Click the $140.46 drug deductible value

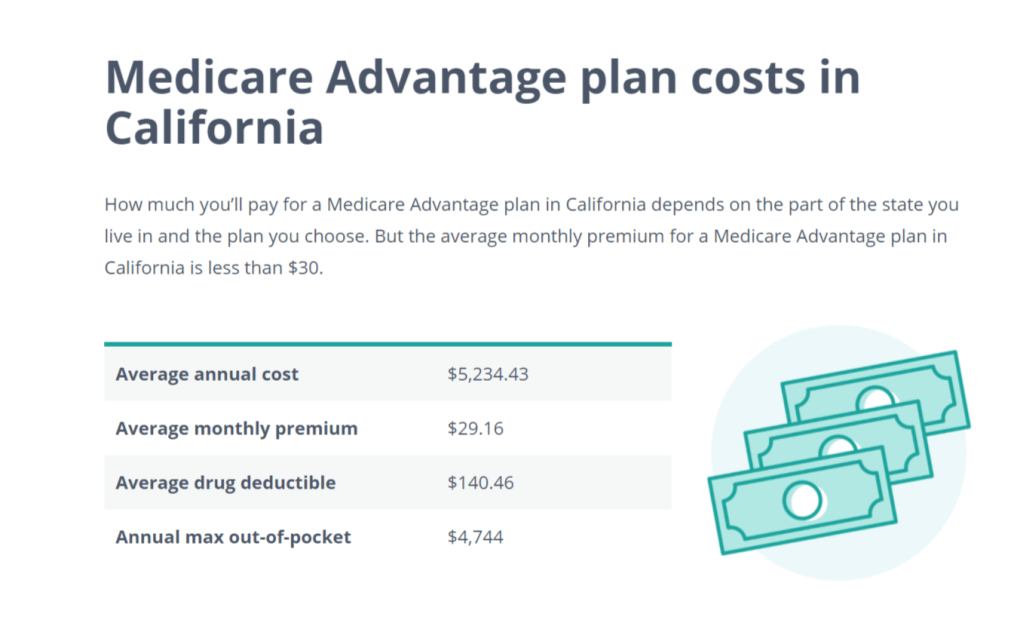(481, 483)
